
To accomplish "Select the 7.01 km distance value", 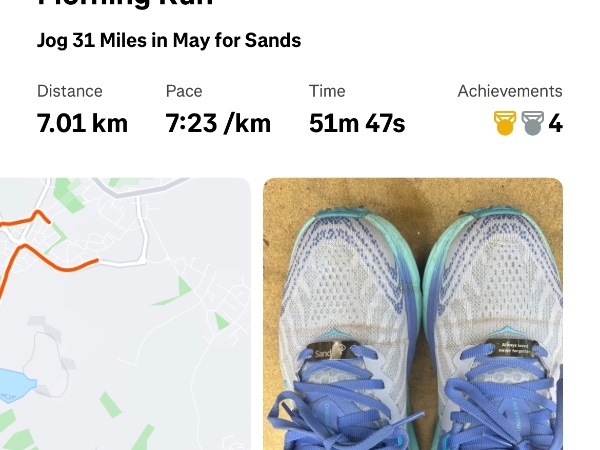I will [x=82, y=124].
